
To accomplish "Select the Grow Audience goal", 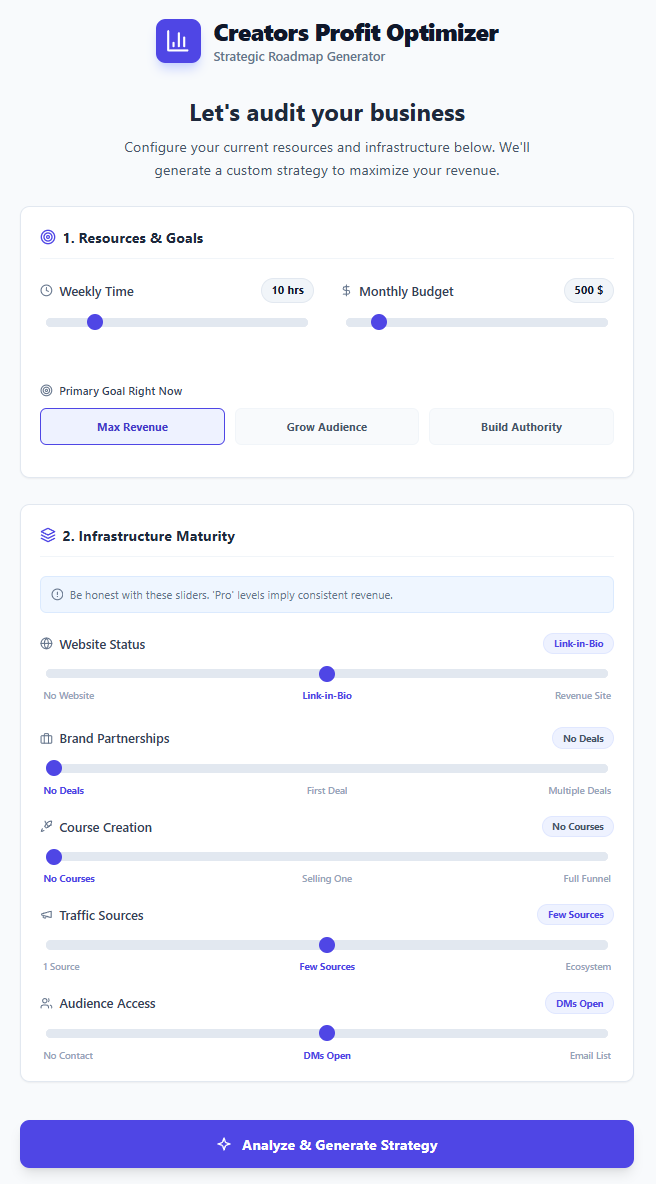I will click(x=326, y=426).
